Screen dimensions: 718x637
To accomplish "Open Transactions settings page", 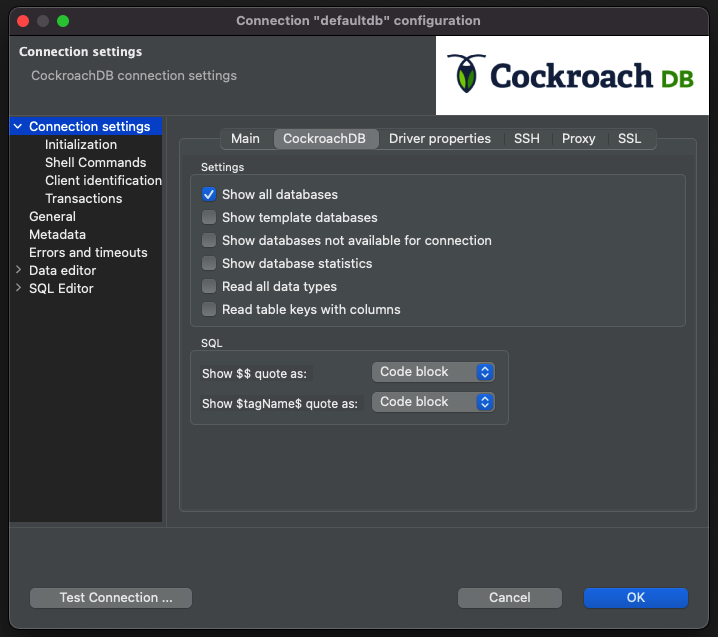I will pos(84,198).
